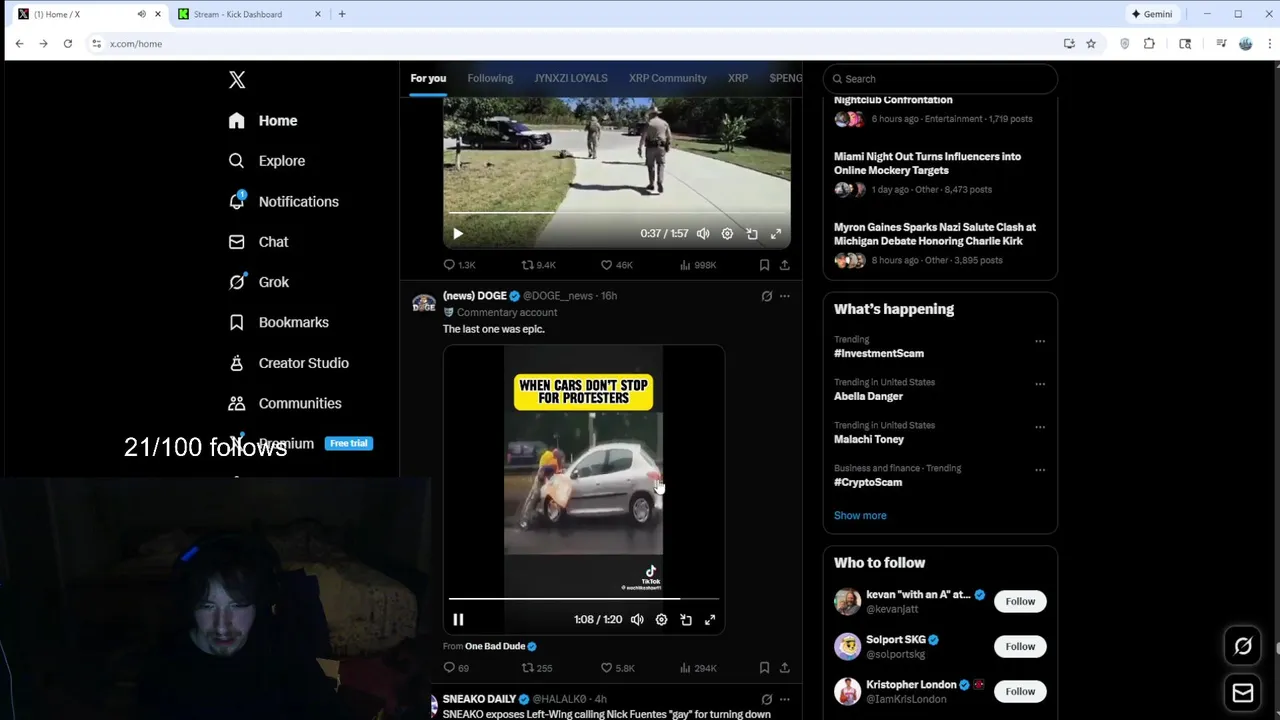Open options for #CryptoScam trend
This screenshot has width=1280, height=720.
(x=1040, y=470)
